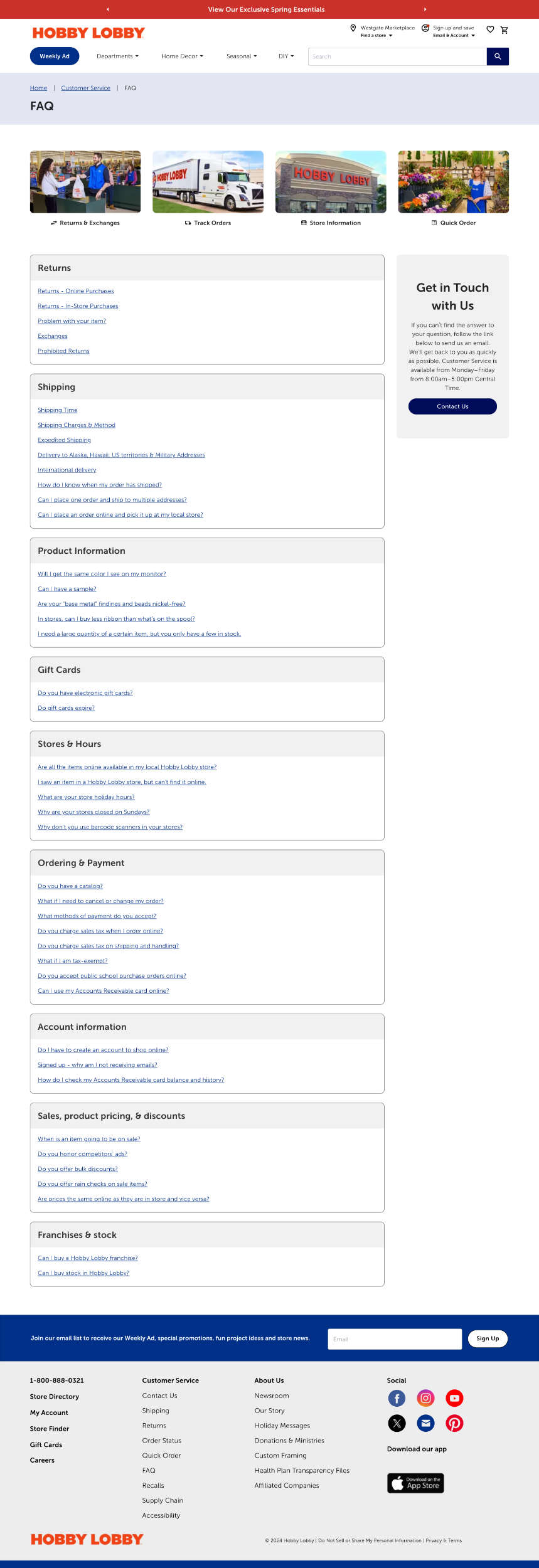
Task: Click the Track Orders truck thumbnail
Action: [x=208, y=182]
